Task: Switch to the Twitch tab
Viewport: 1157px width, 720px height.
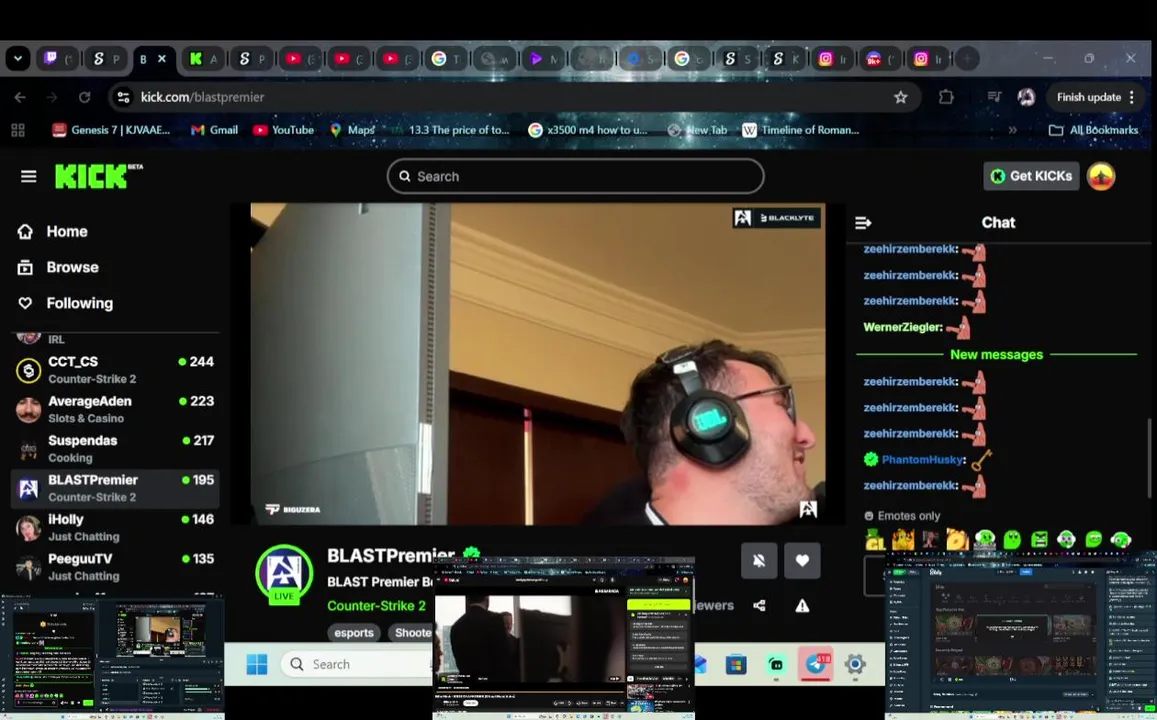Action: [x=57, y=58]
